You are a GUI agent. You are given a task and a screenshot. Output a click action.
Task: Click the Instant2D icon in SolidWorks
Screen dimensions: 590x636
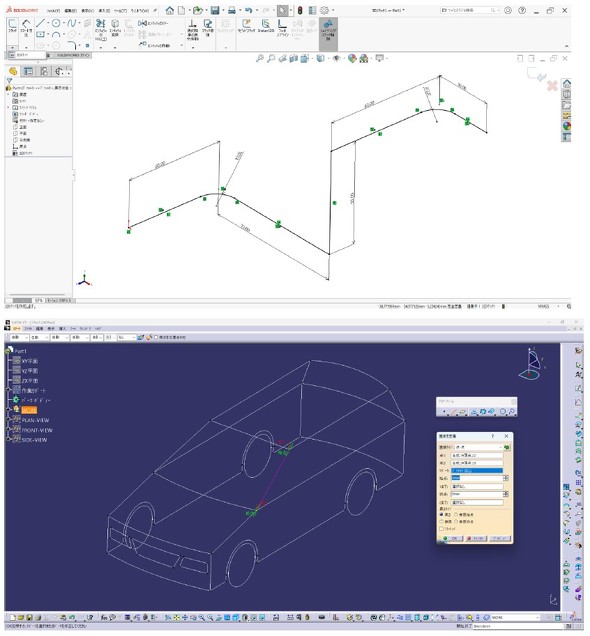click(x=265, y=26)
